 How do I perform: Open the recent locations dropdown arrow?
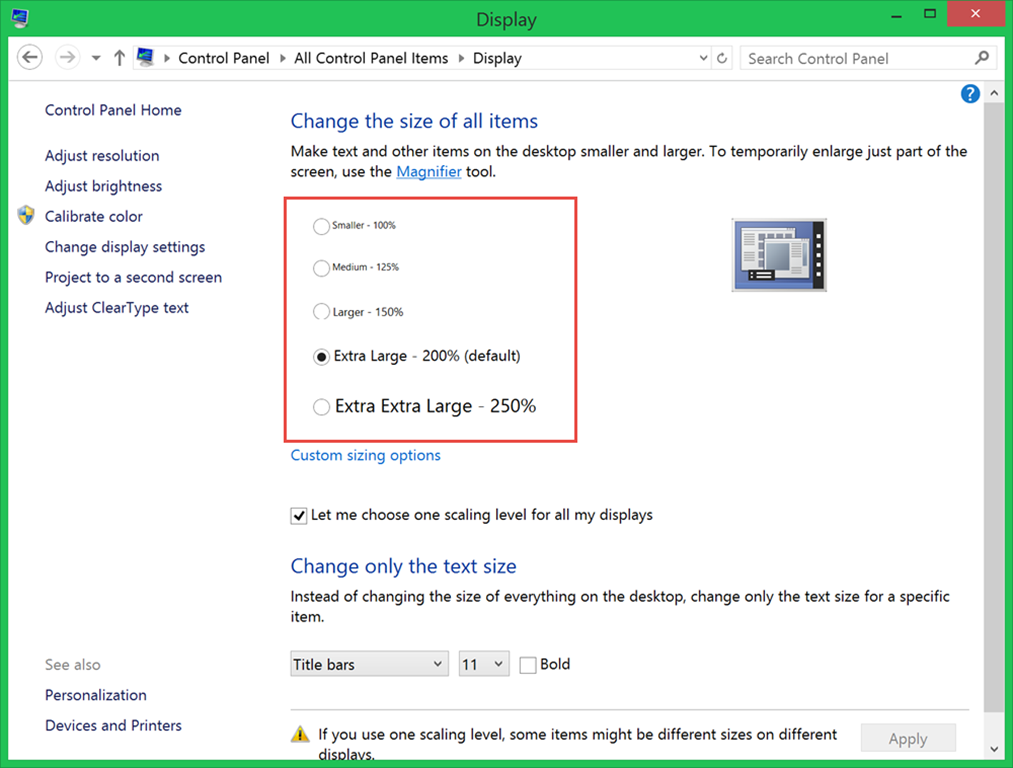click(x=96, y=58)
